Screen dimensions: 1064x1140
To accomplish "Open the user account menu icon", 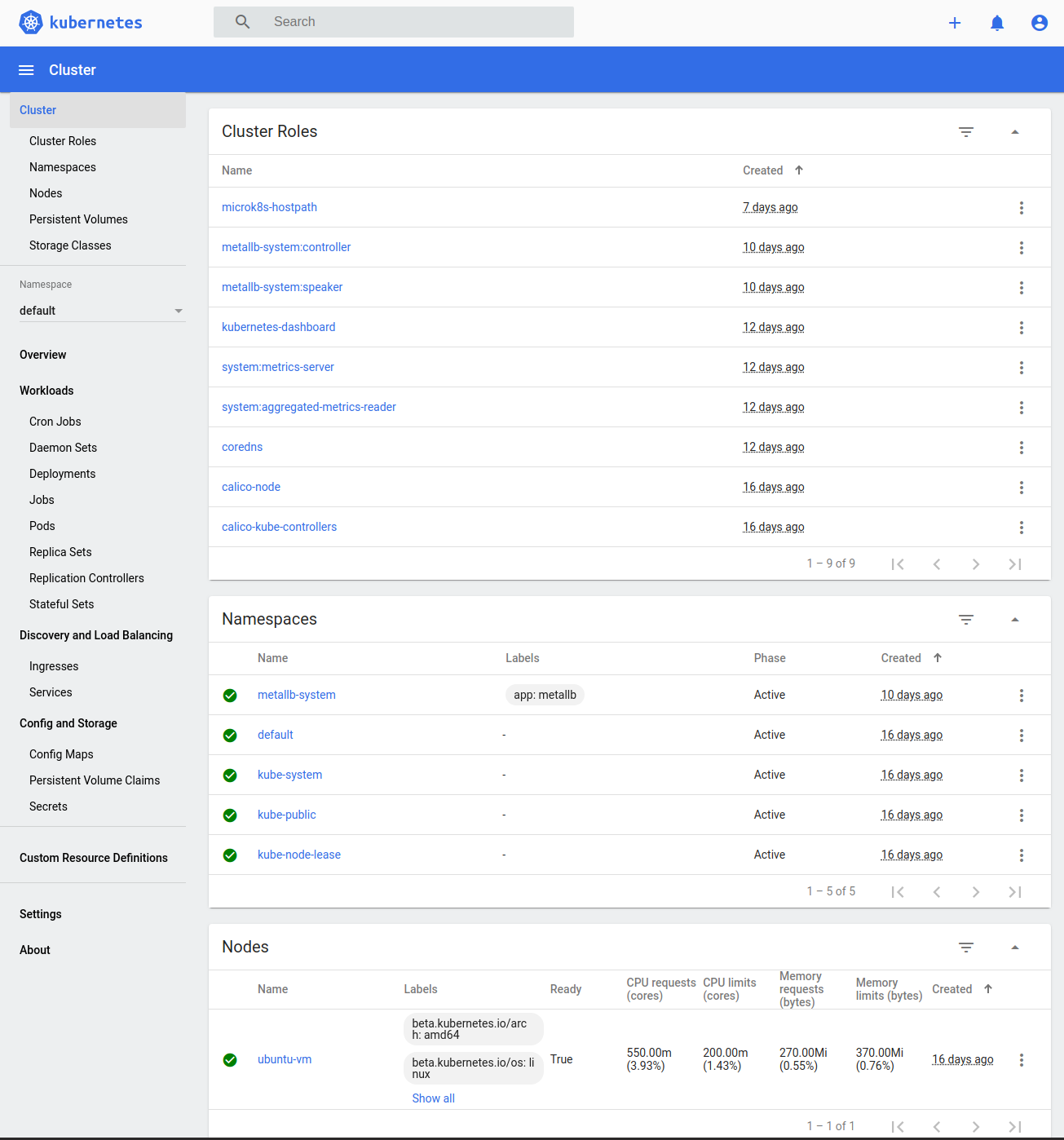I will tap(1040, 23).
